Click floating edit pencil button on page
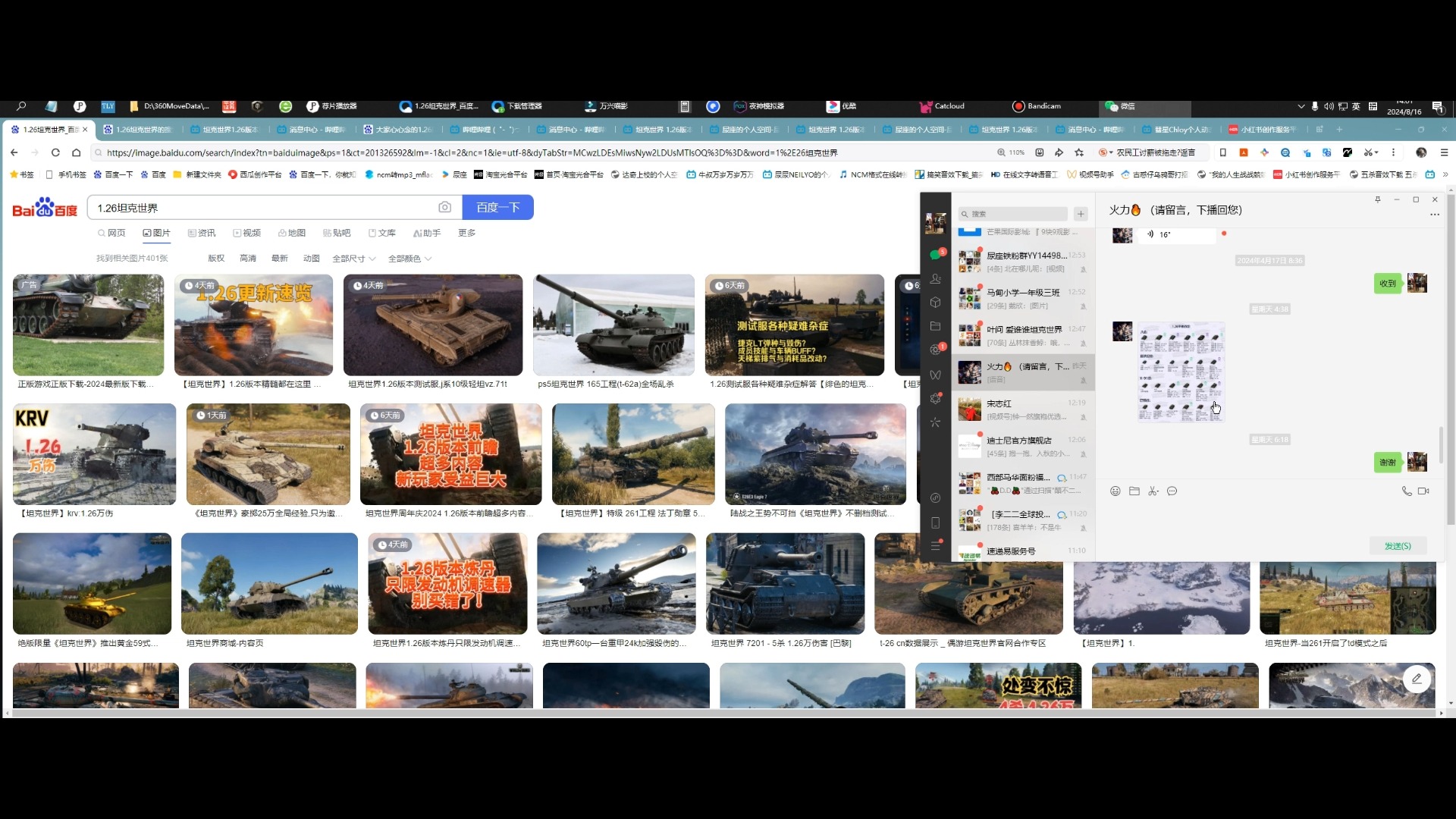Viewport: 1456px width, 819px height. click(x=1417, y=679)
